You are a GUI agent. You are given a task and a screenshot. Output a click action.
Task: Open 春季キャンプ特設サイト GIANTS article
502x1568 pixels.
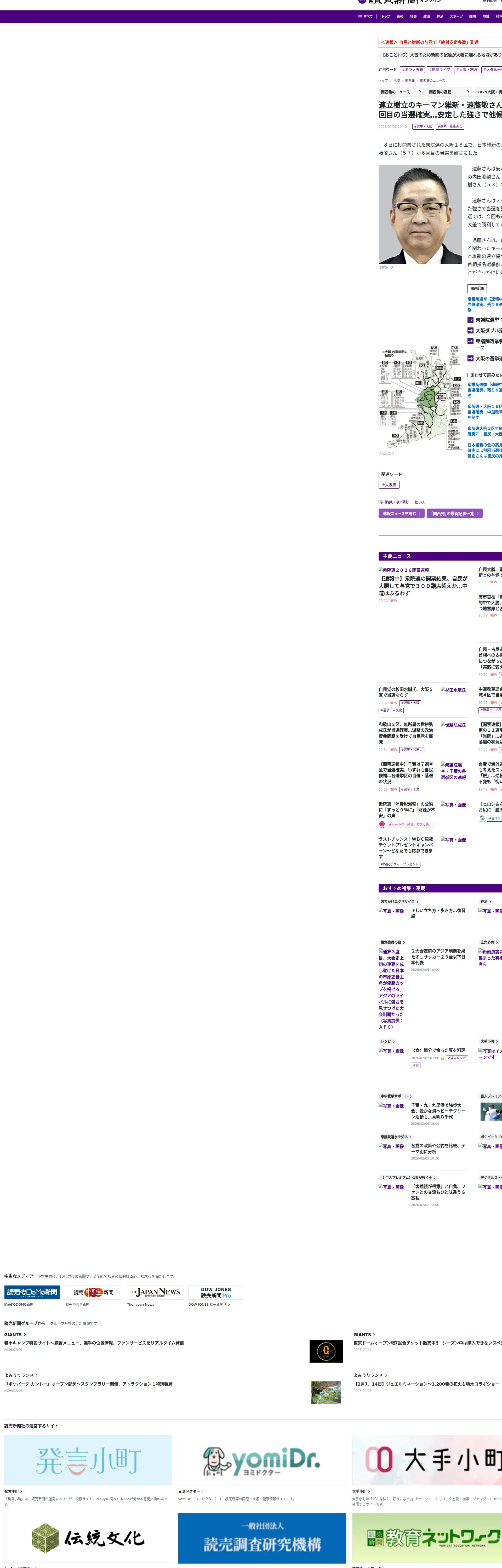[x=94, y=1343]
